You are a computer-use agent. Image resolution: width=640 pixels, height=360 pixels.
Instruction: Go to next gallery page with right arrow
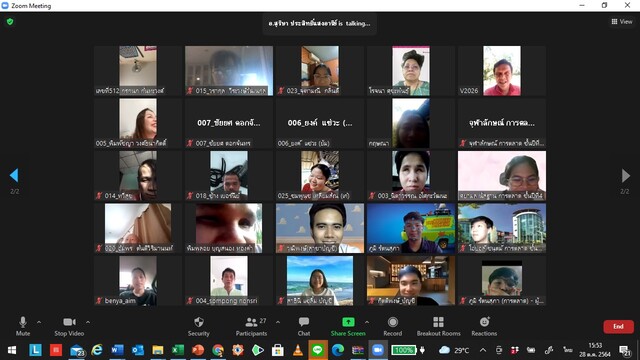click(x=625, y=176)
